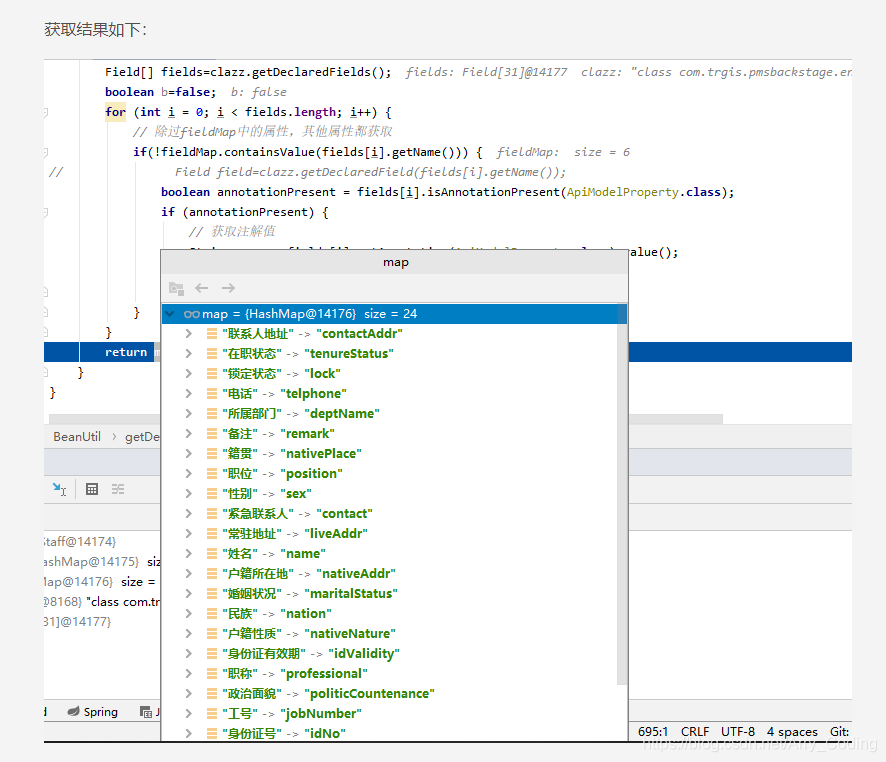Select the "telphone" value text
Image resolution: width=886 pixels, height=762 pixels.
point(314,394)
